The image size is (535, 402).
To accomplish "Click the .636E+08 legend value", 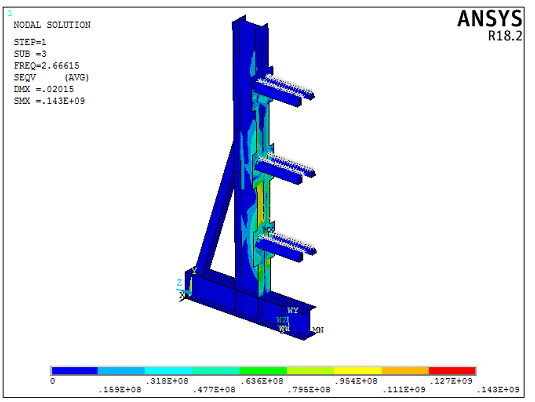I will point(262,381).
